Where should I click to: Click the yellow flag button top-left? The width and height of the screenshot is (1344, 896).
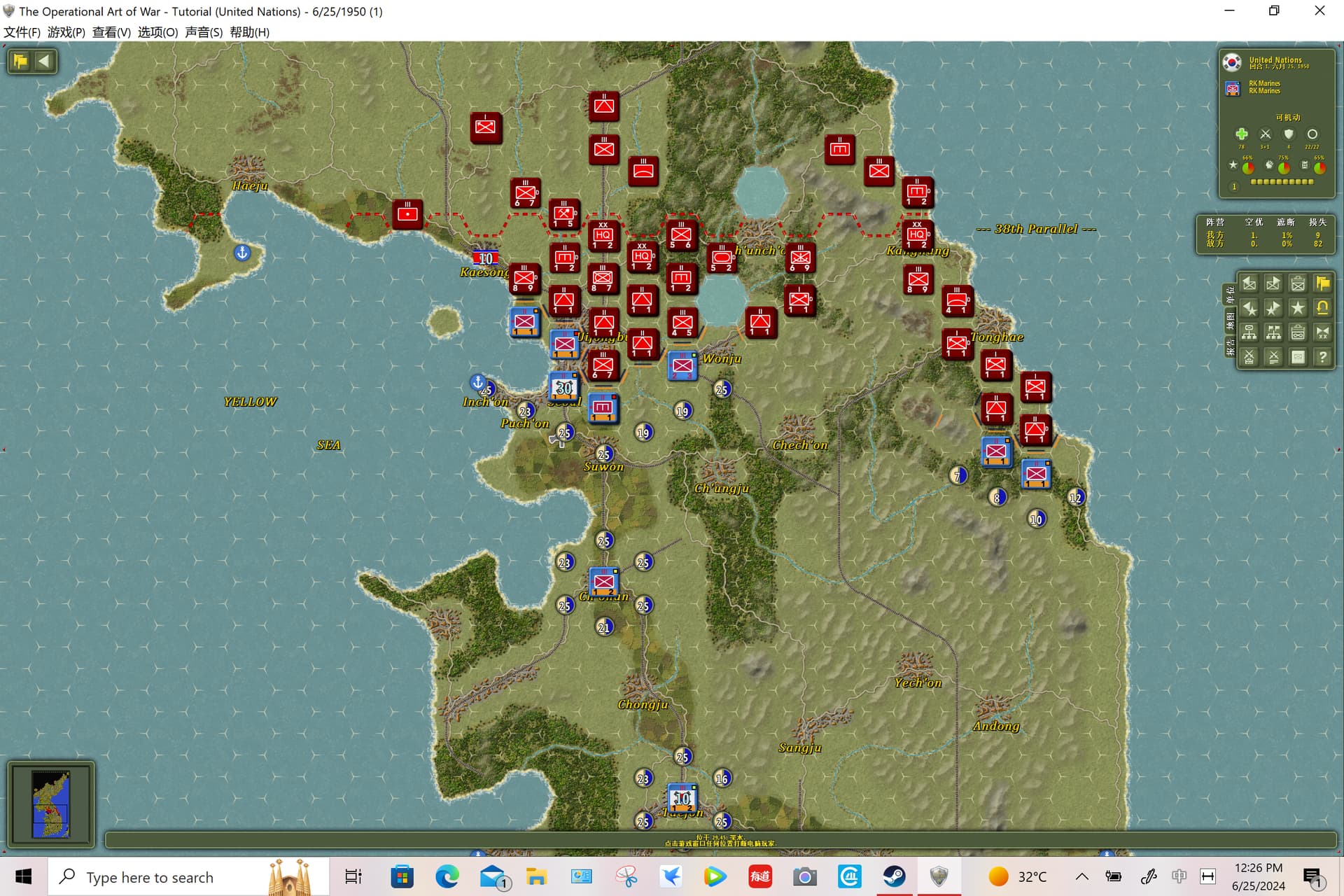[x=20, y=61]
